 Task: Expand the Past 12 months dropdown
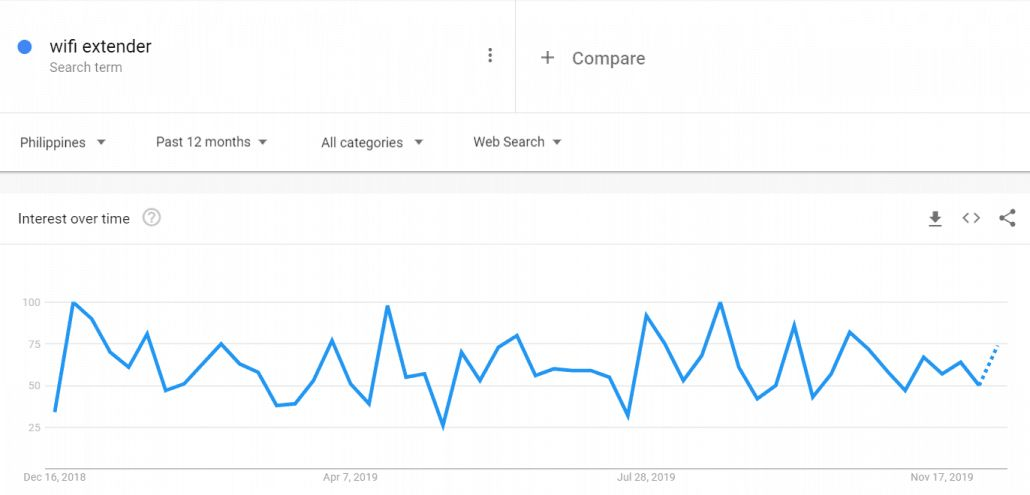click(212, 142)
